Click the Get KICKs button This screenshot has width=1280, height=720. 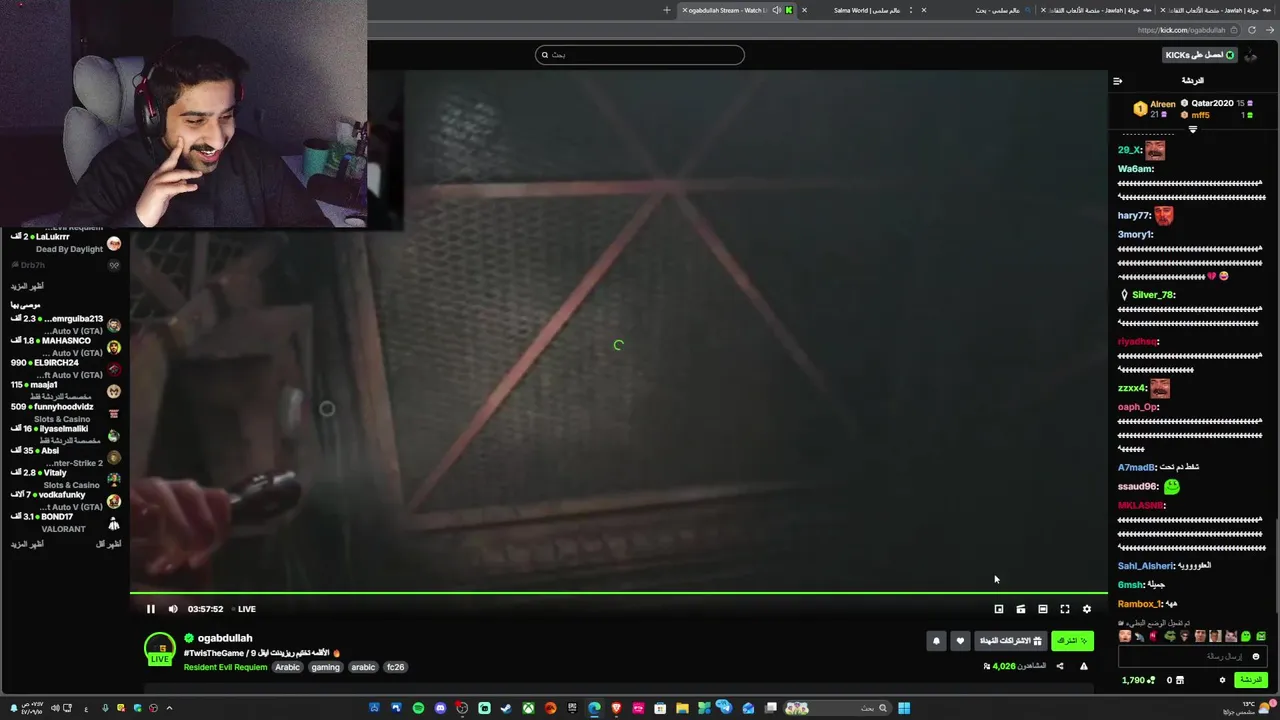[1200, 55]
